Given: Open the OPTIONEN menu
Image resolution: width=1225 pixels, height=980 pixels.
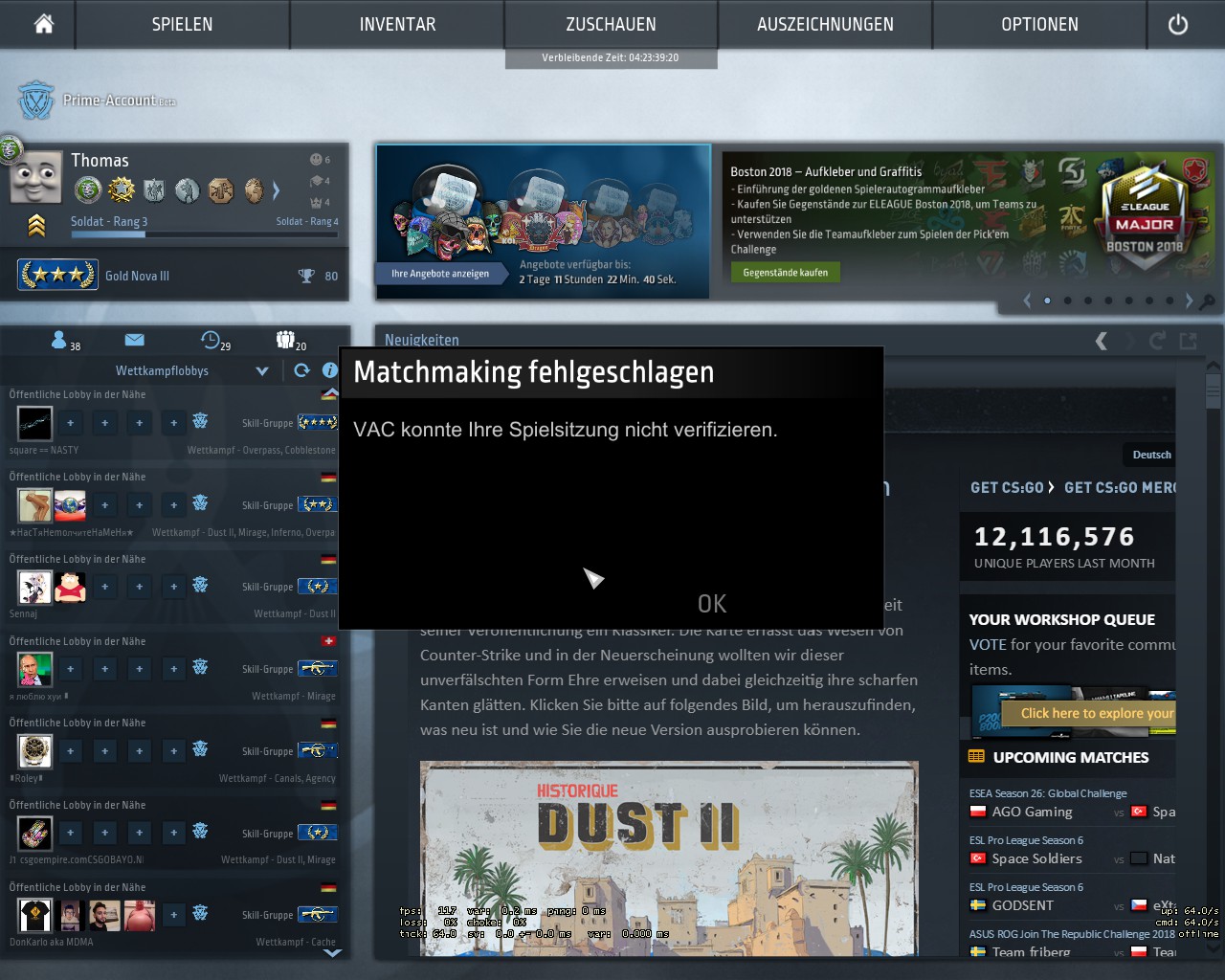Looking at the screenshot, I should click(x=1039, y=24).
